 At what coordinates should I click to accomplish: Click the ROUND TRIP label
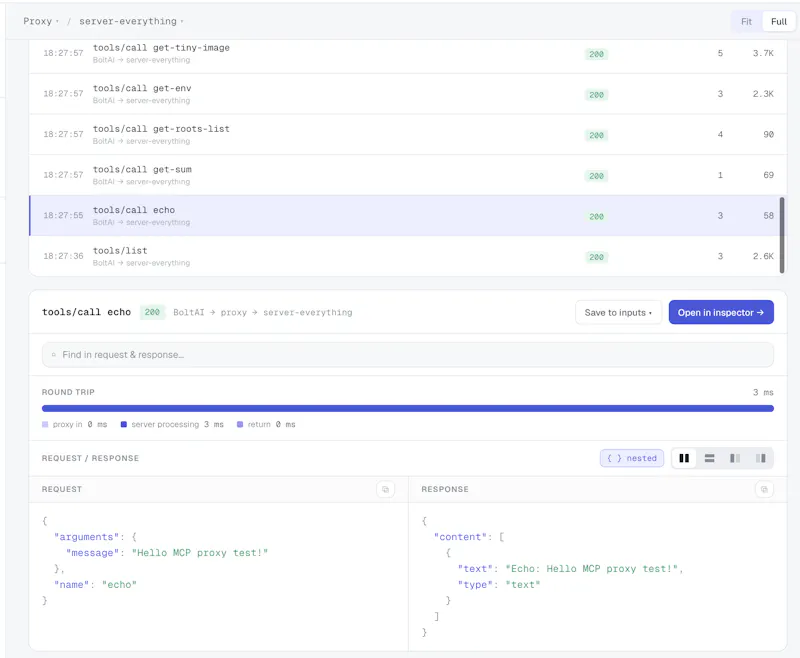pos(68,392)
